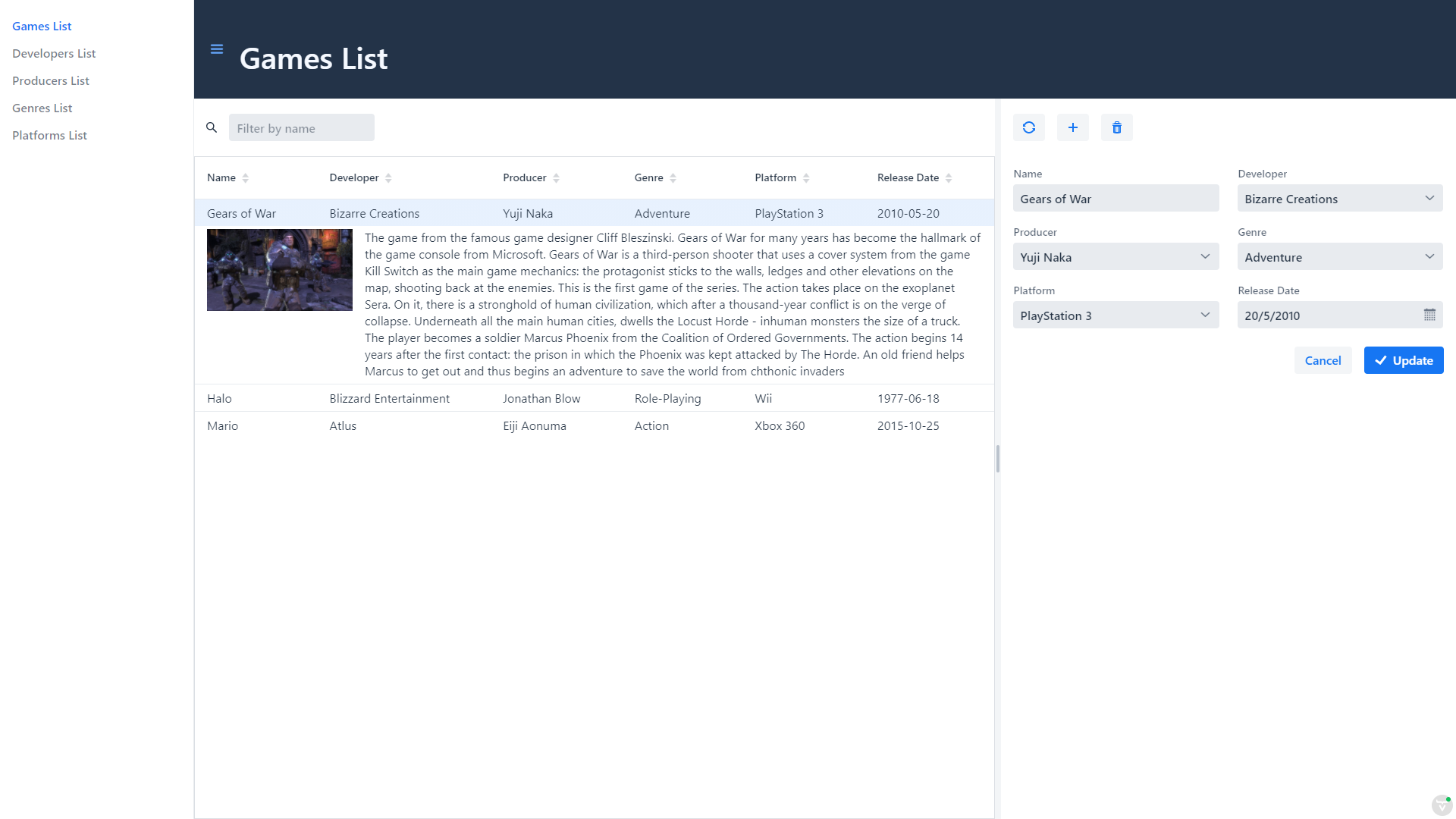
Task: Click the refresh icon button
Action: [x=1029, y=127]
